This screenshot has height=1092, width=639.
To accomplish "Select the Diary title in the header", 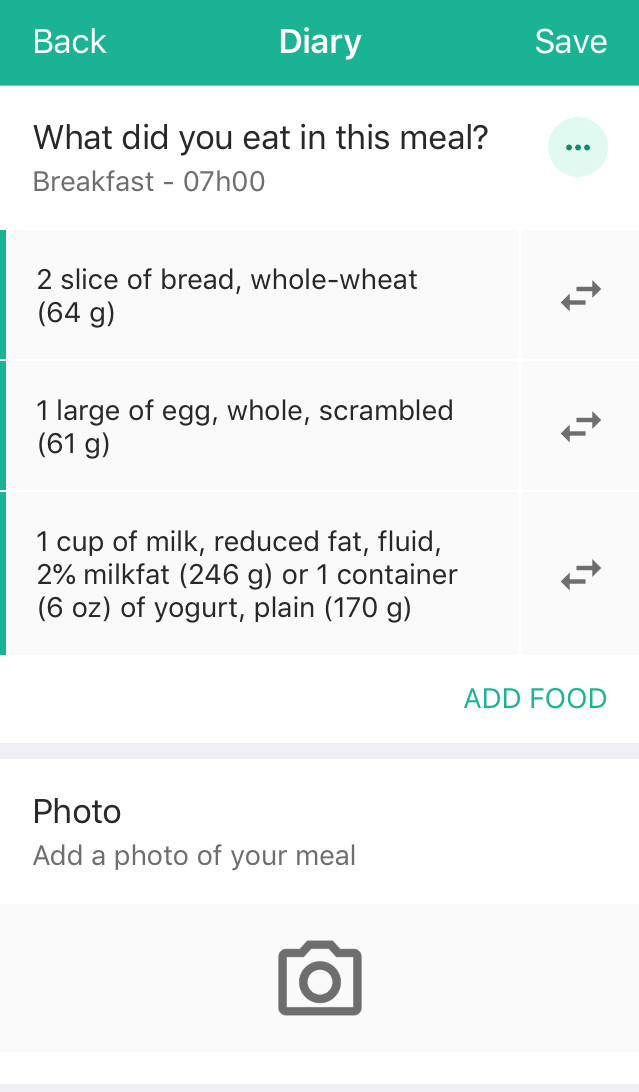I will coord(319,42).
